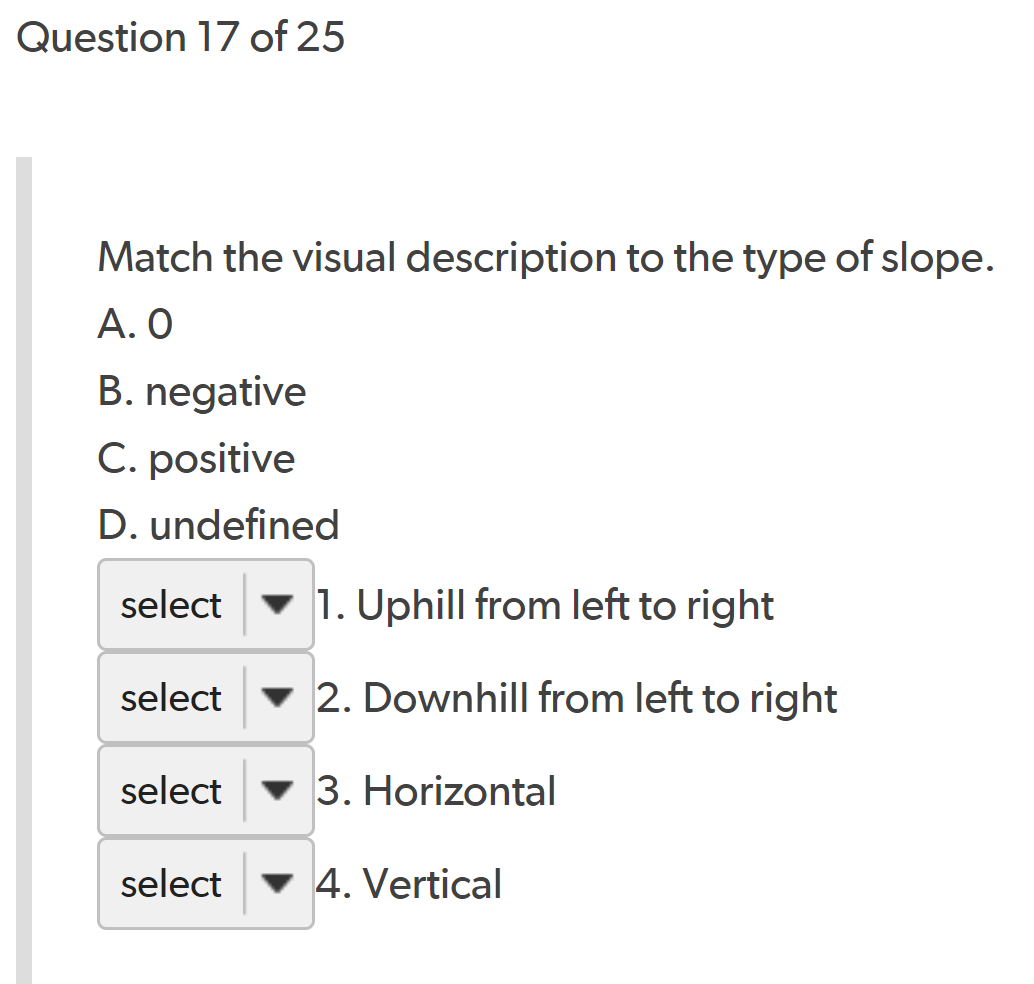Open the select dropdown beside Vertical
1034x984 pixels.
pos(206,884)
